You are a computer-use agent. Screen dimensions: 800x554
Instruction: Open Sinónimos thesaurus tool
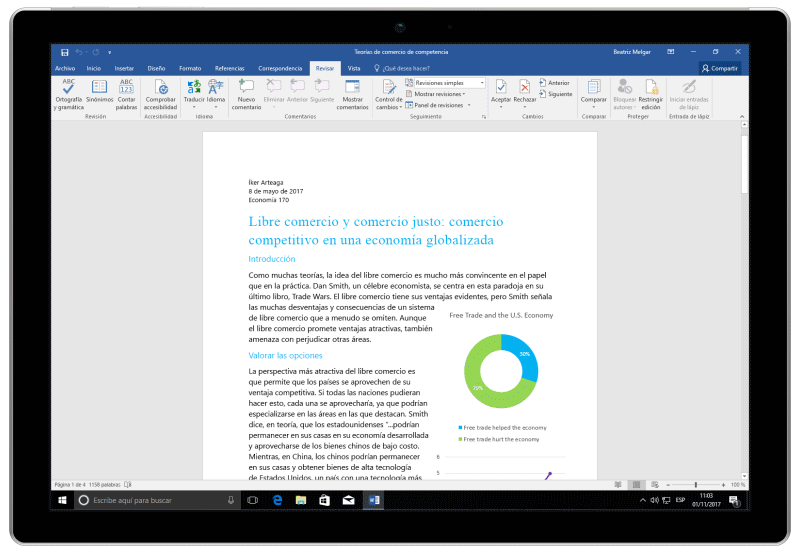99,91
